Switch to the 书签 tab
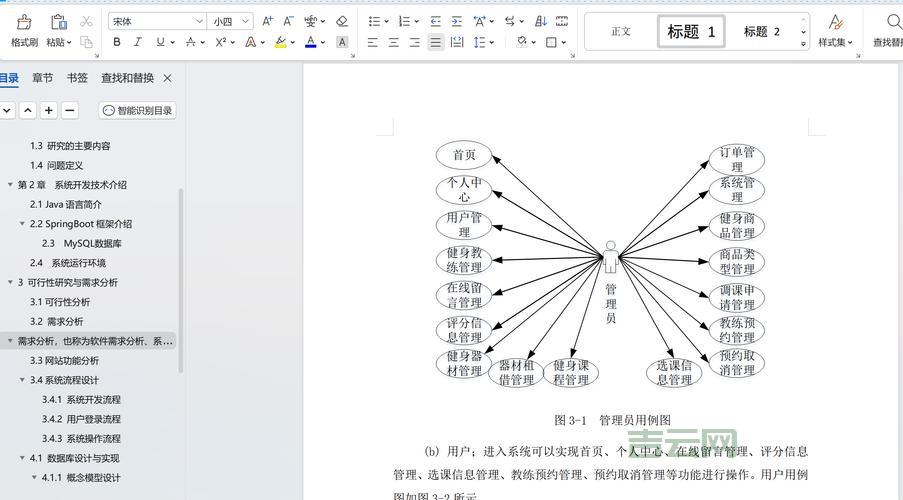The height and width of the screenshot is (500, 903). point(77,78)
